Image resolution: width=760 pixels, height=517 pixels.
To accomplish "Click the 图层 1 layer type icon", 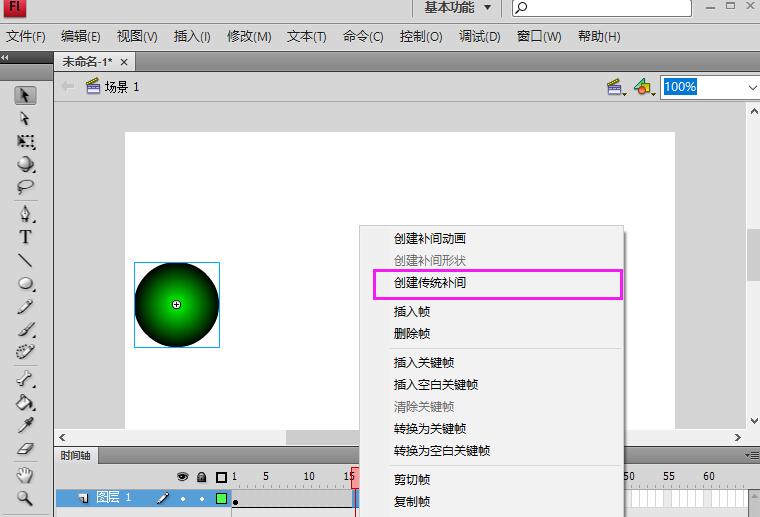I will [83, 498].
